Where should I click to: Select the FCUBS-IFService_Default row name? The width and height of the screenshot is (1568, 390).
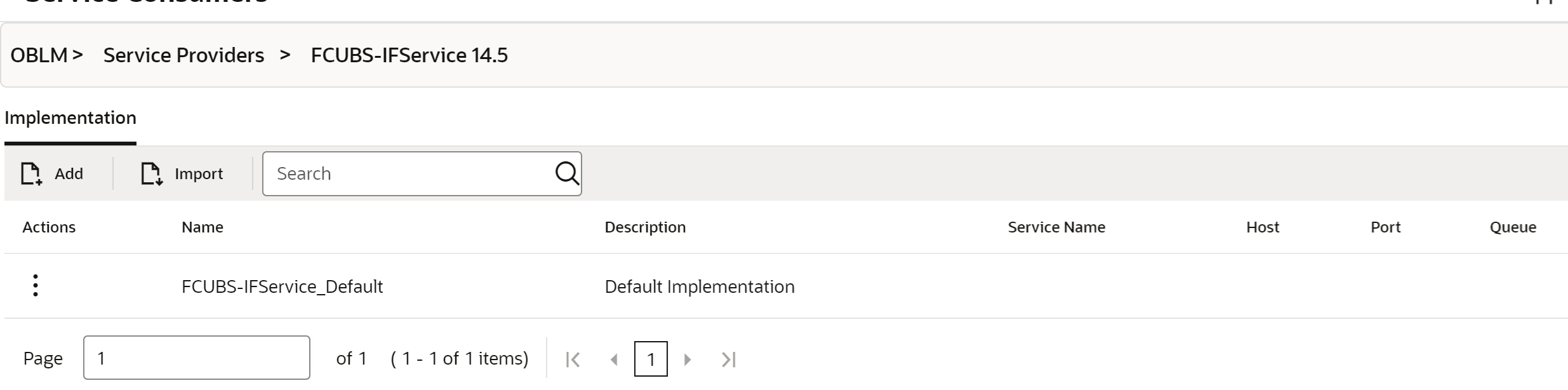(282, 286)
